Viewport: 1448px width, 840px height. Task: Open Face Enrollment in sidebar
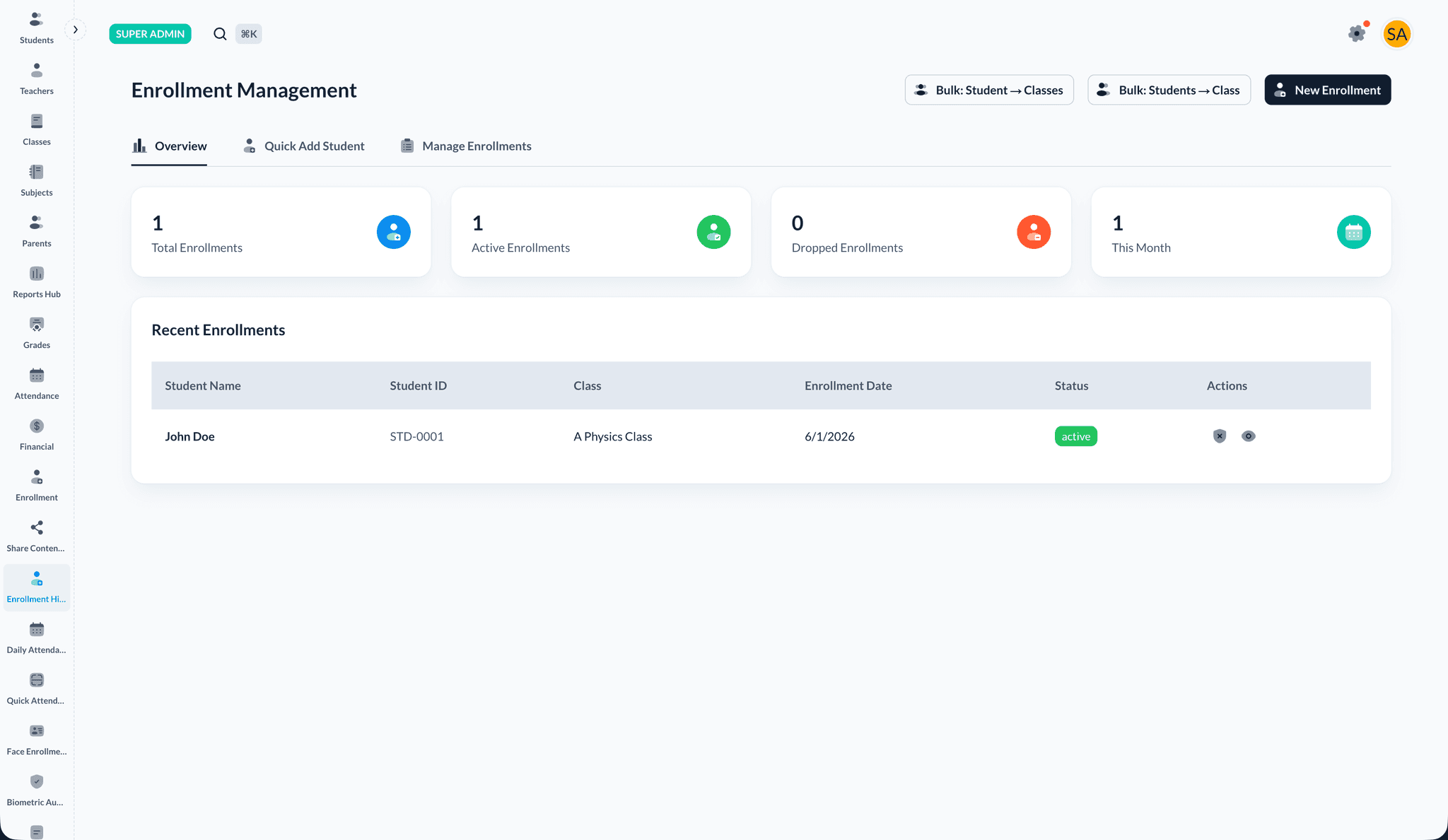click(x=37, y=740)
